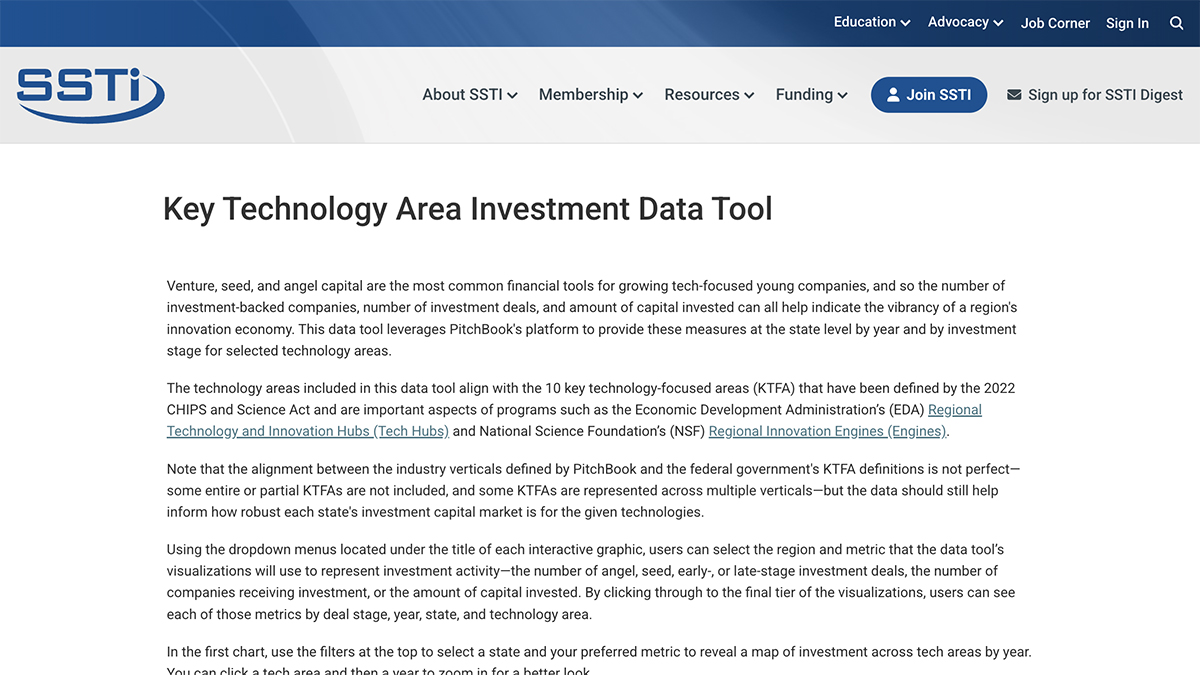
Task: Expand the Funding menu
Action: click(x=811, y=95)
